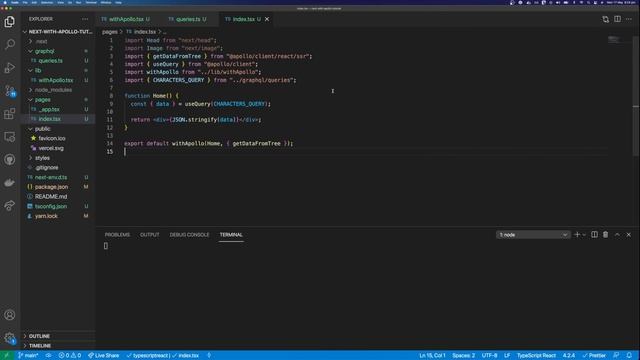Open editor more actions ellipsis
The height and width of the screenshot is (360, 640).
tap(629, 19)
